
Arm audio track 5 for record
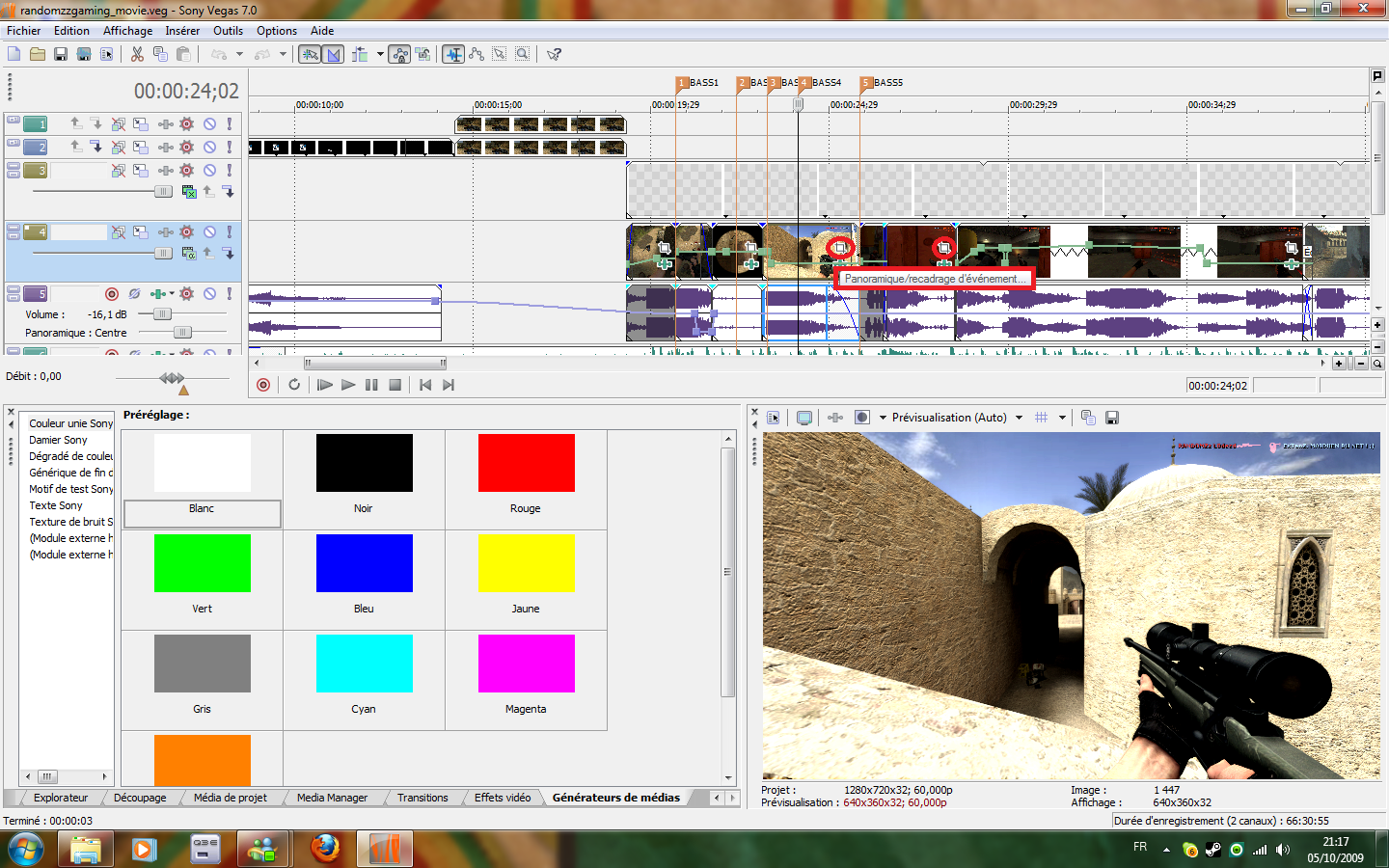112,293
